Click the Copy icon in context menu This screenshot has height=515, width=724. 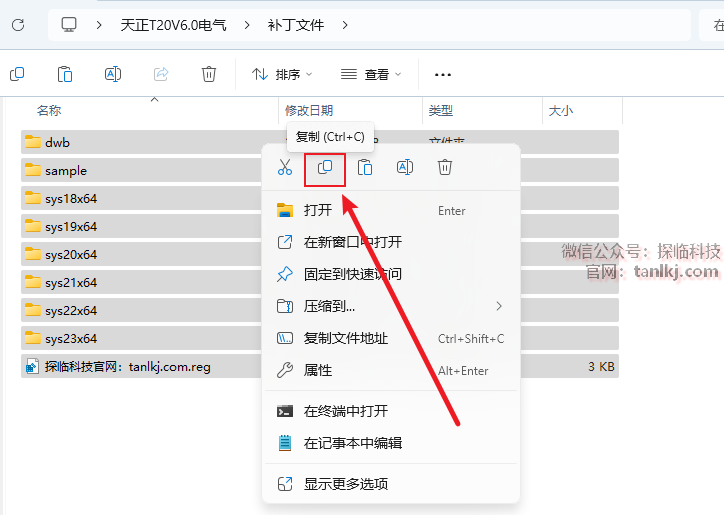[x=325, y=168]
